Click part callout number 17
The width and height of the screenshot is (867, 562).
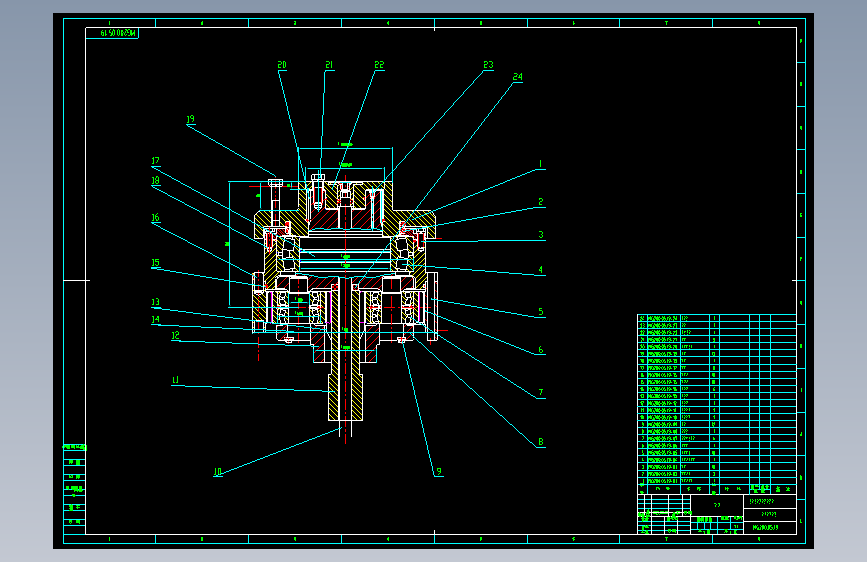coord(155,160)
